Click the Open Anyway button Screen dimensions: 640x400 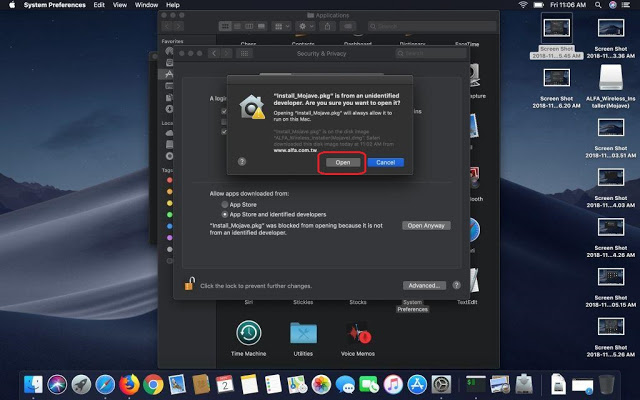click(x=426, y=226)
